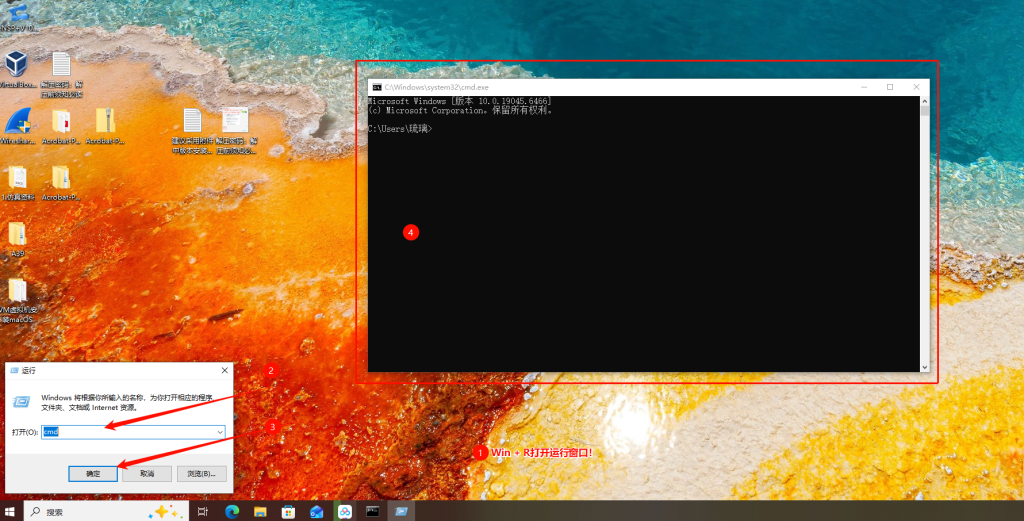Select the text document beside VirtualBox
Screen dimensions: 1024x521
[x=61, y=64]
